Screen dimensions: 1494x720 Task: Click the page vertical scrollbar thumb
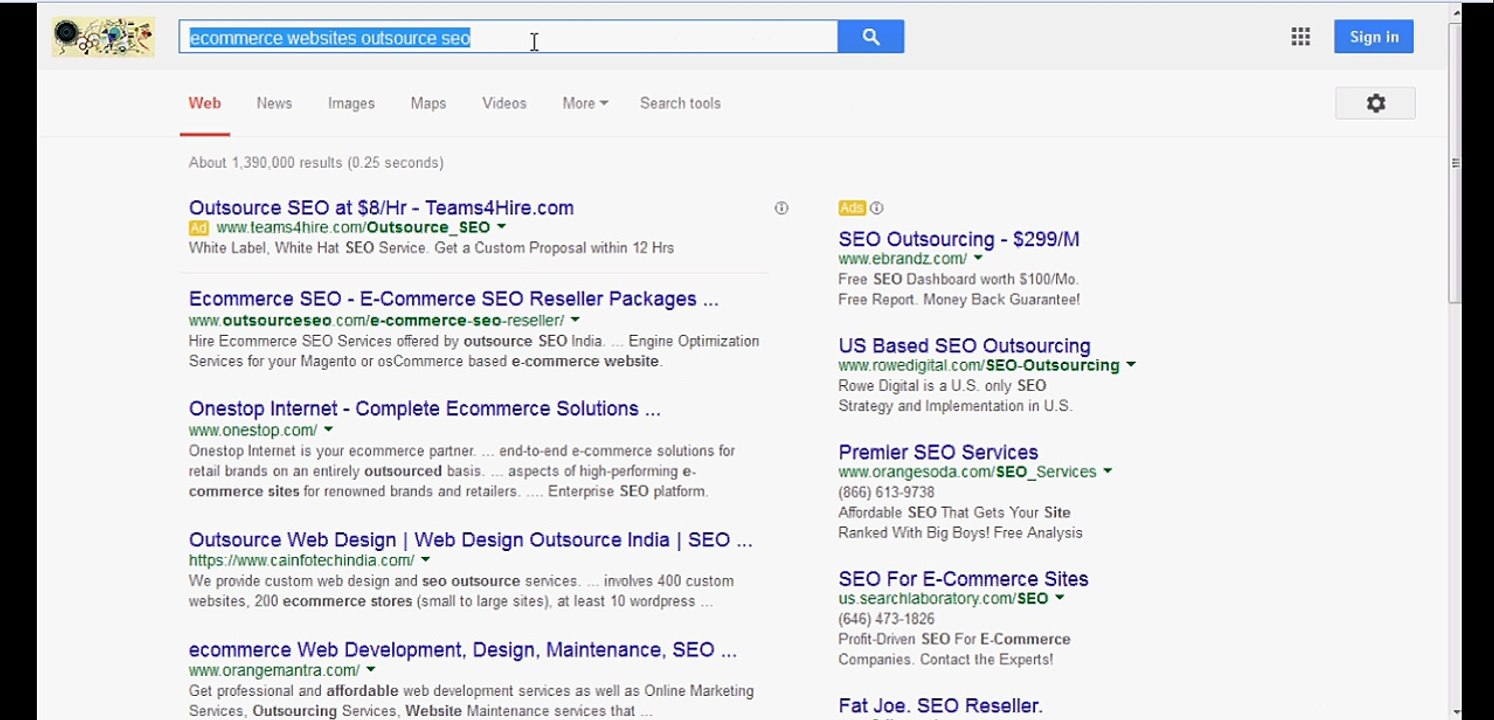coord(1455,163)
